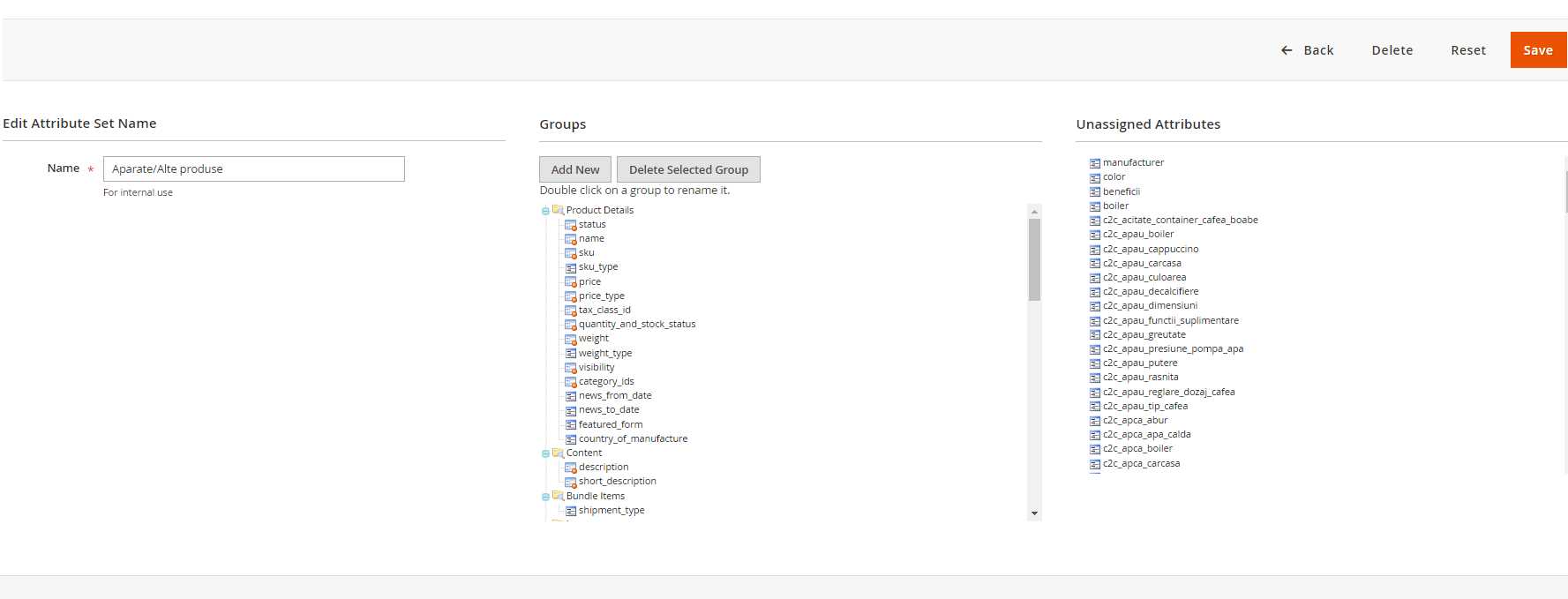Select the c2c_apau_cappuccino attribute

pyautogui.click(x=1151, y=249)
